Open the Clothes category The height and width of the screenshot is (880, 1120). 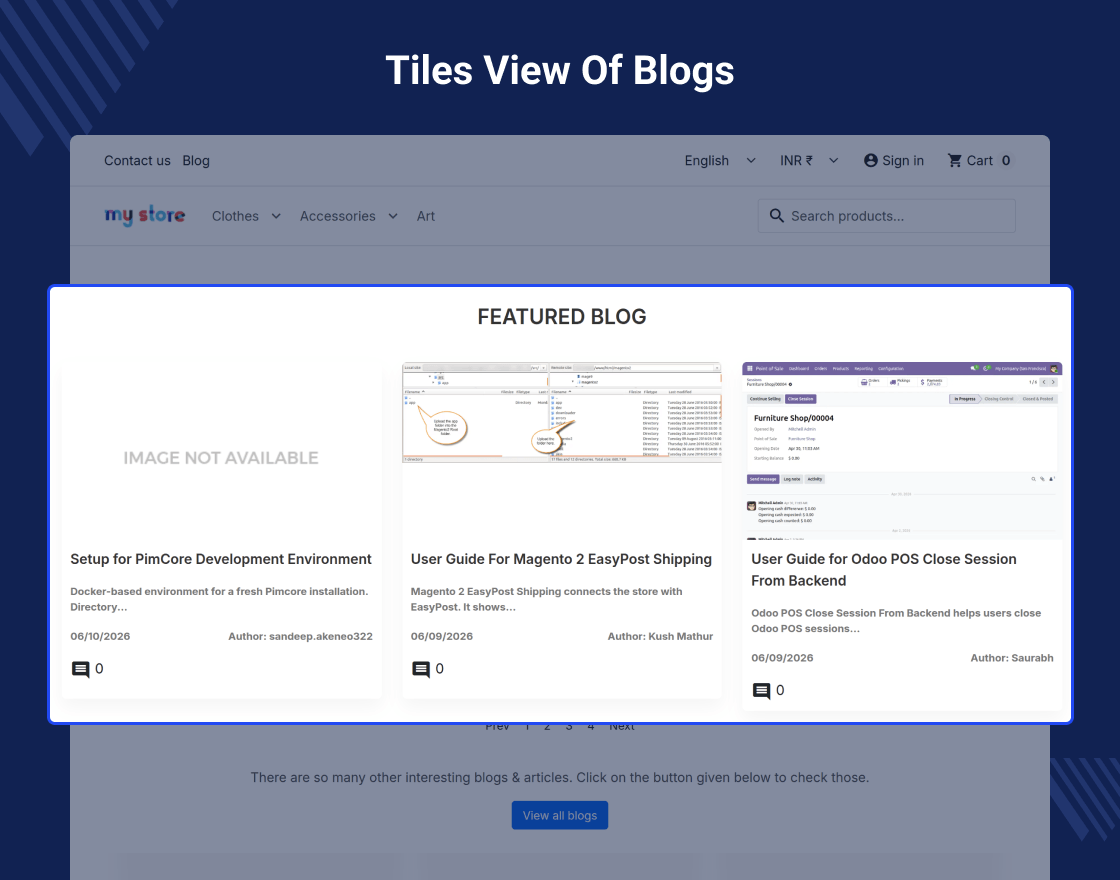tap(235, 216)
